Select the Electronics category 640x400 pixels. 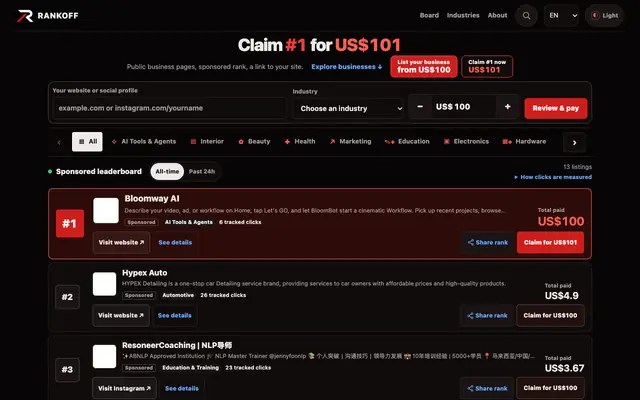click(466, 142)
